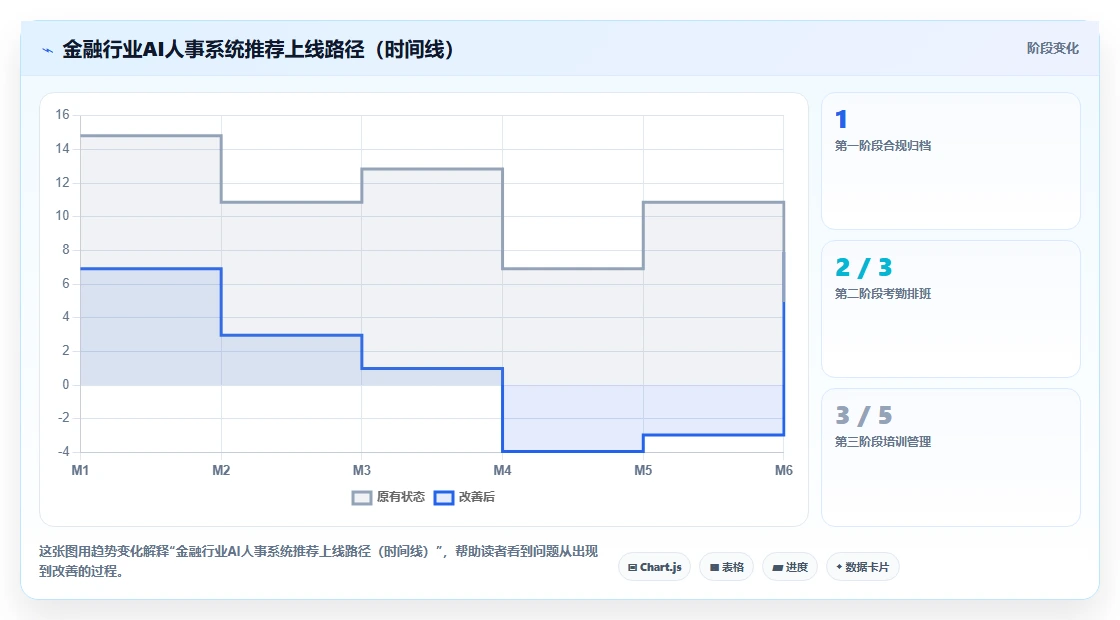Toggle the 改善后 legend swatch
This screenshot has height=620, width=1120.
(x=444, y=498)
